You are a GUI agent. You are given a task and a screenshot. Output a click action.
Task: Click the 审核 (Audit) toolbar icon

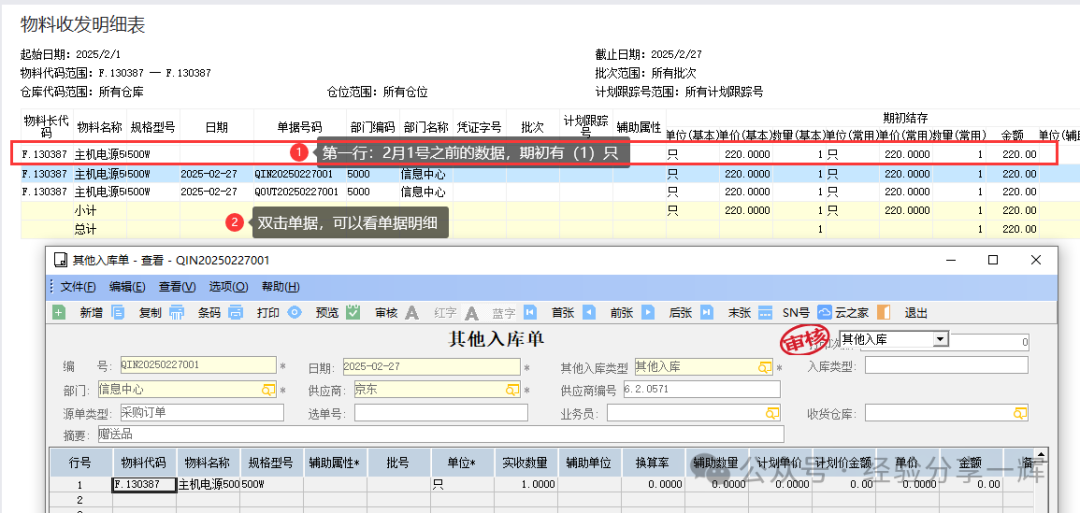[x=354, y=312]
